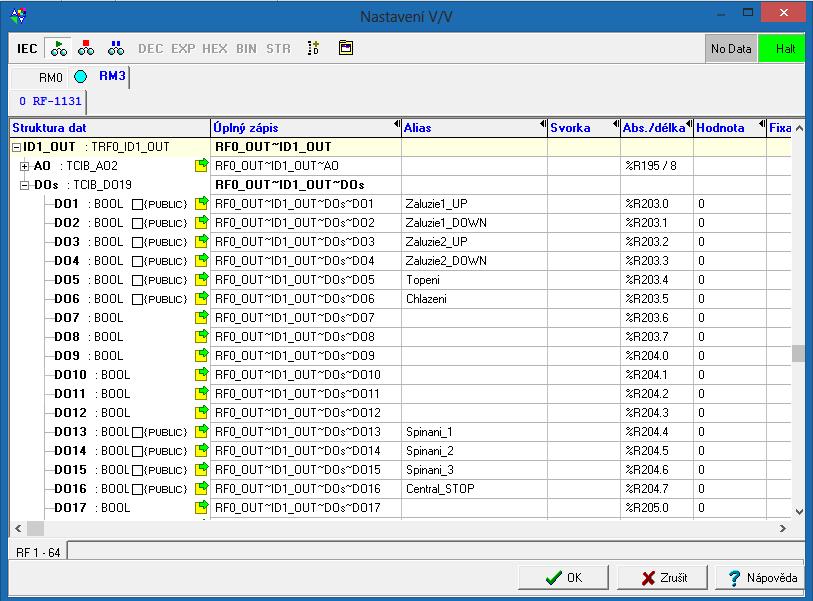Screen dimensions: 813x601
Task: Select the Topeni alias cell
Action: (474, 280)
